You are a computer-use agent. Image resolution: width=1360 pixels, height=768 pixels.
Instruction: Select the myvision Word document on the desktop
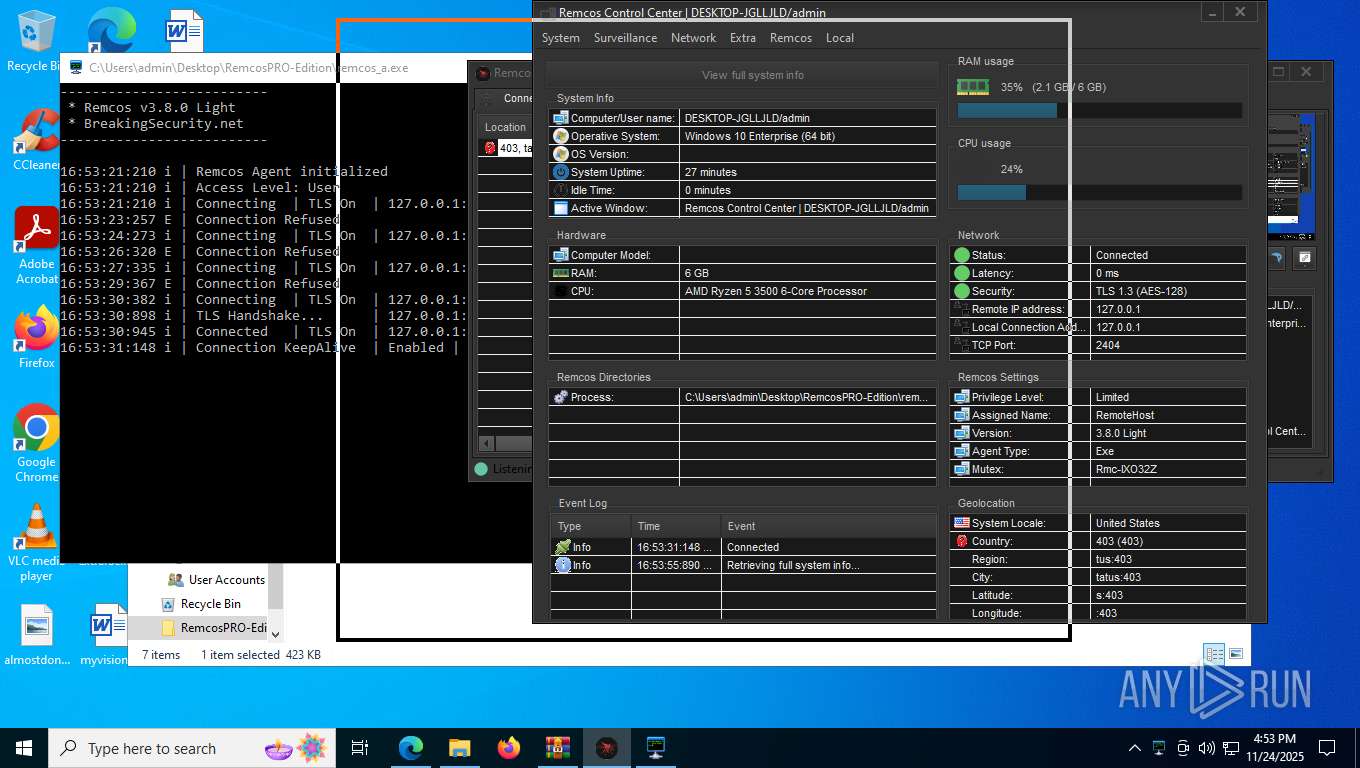pos(103,635)
